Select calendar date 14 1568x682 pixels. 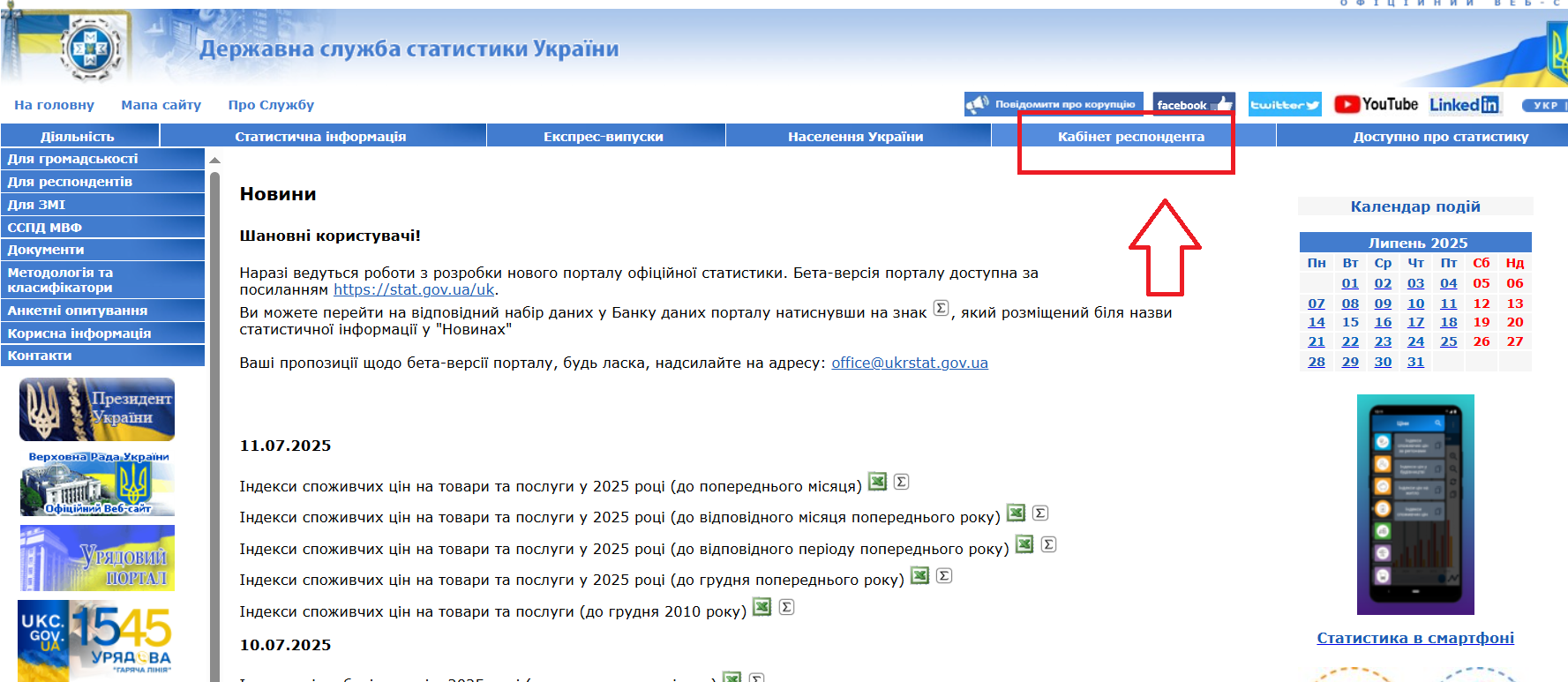pyautogui.click(x=1317, y=322)
